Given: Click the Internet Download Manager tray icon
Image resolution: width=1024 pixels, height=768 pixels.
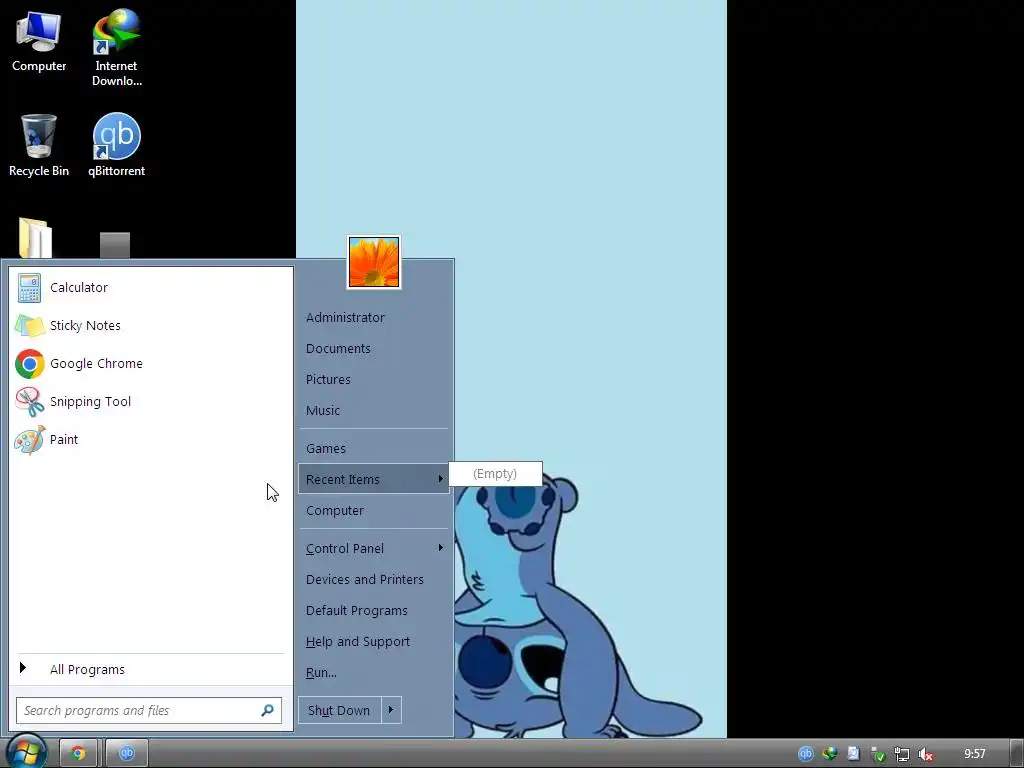Looking at the screenshot, I should click(x=829, y=754).
